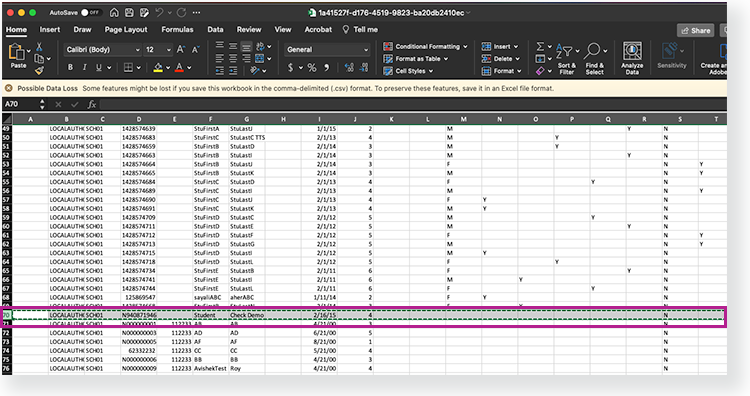This screenshot has width=750, height=396.
Task: Click the AutoSum sigma icon
Action: pyautogui.click(x=540, y=46)
